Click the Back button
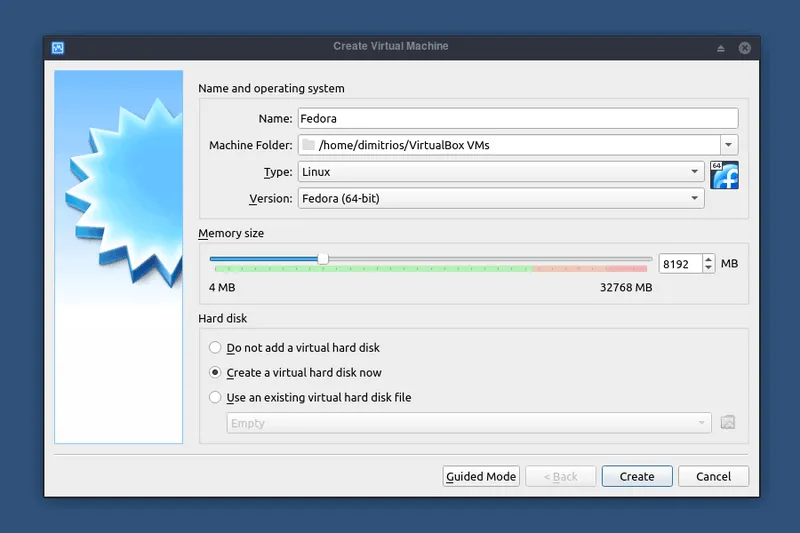Screen dimensions: 800x533 pyautogui.click(x=561, y=477)
